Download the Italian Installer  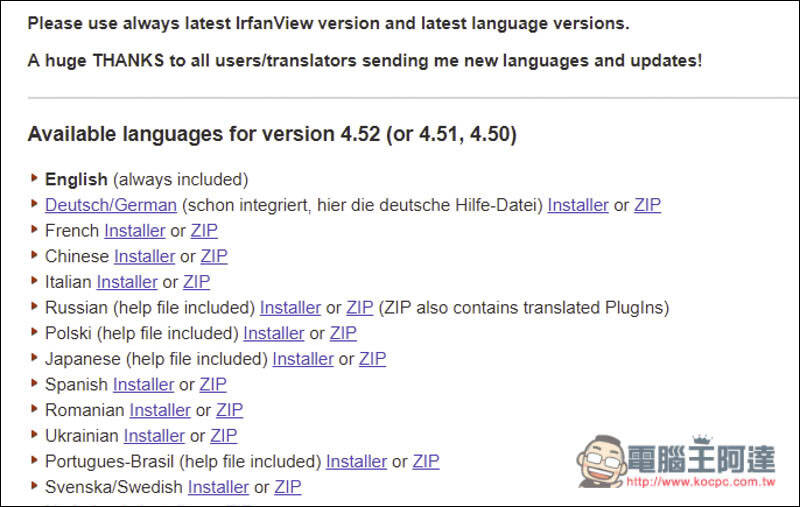click(x=127, y=282)
